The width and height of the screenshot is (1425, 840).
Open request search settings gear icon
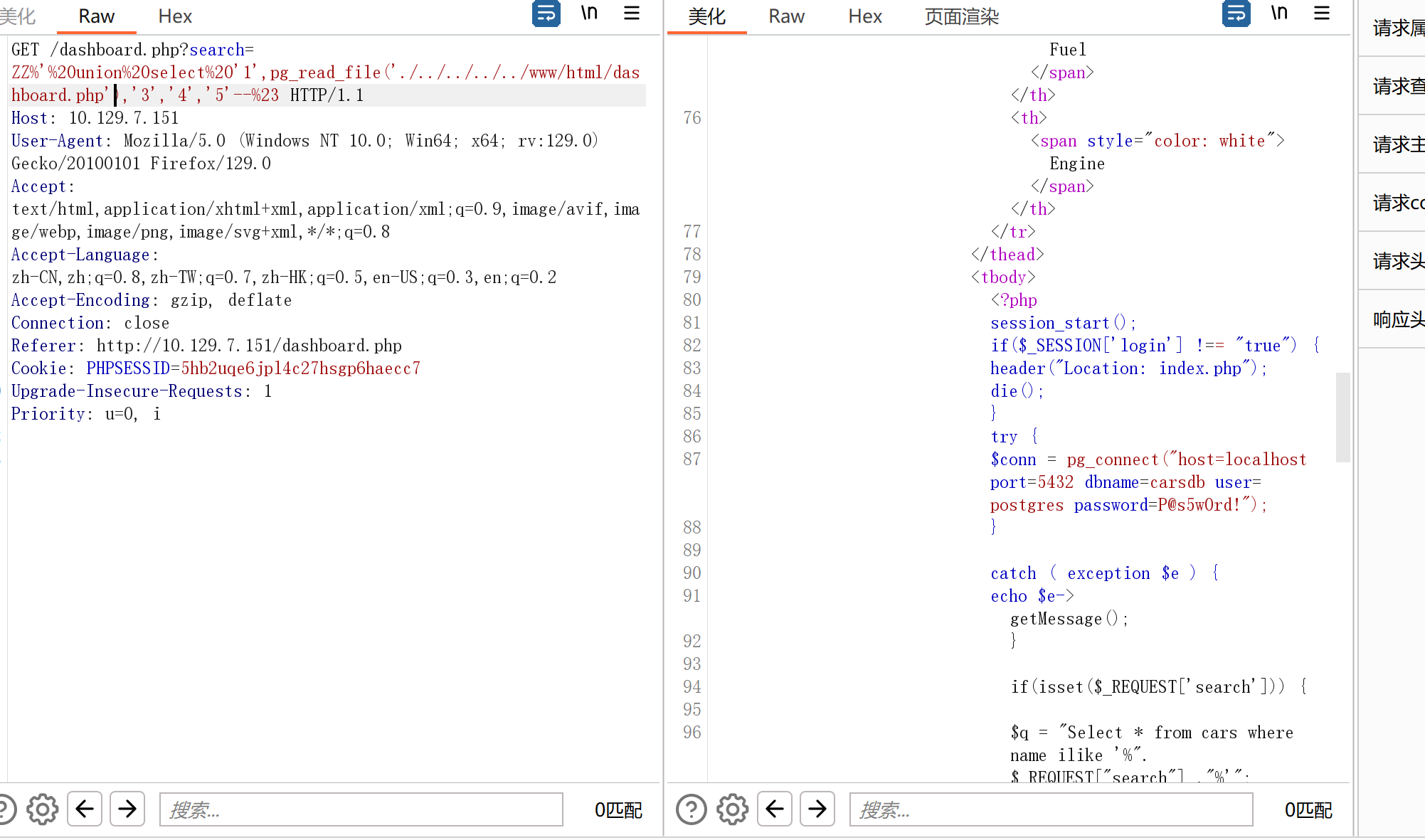pyautogui.click(x=43, y=809)
